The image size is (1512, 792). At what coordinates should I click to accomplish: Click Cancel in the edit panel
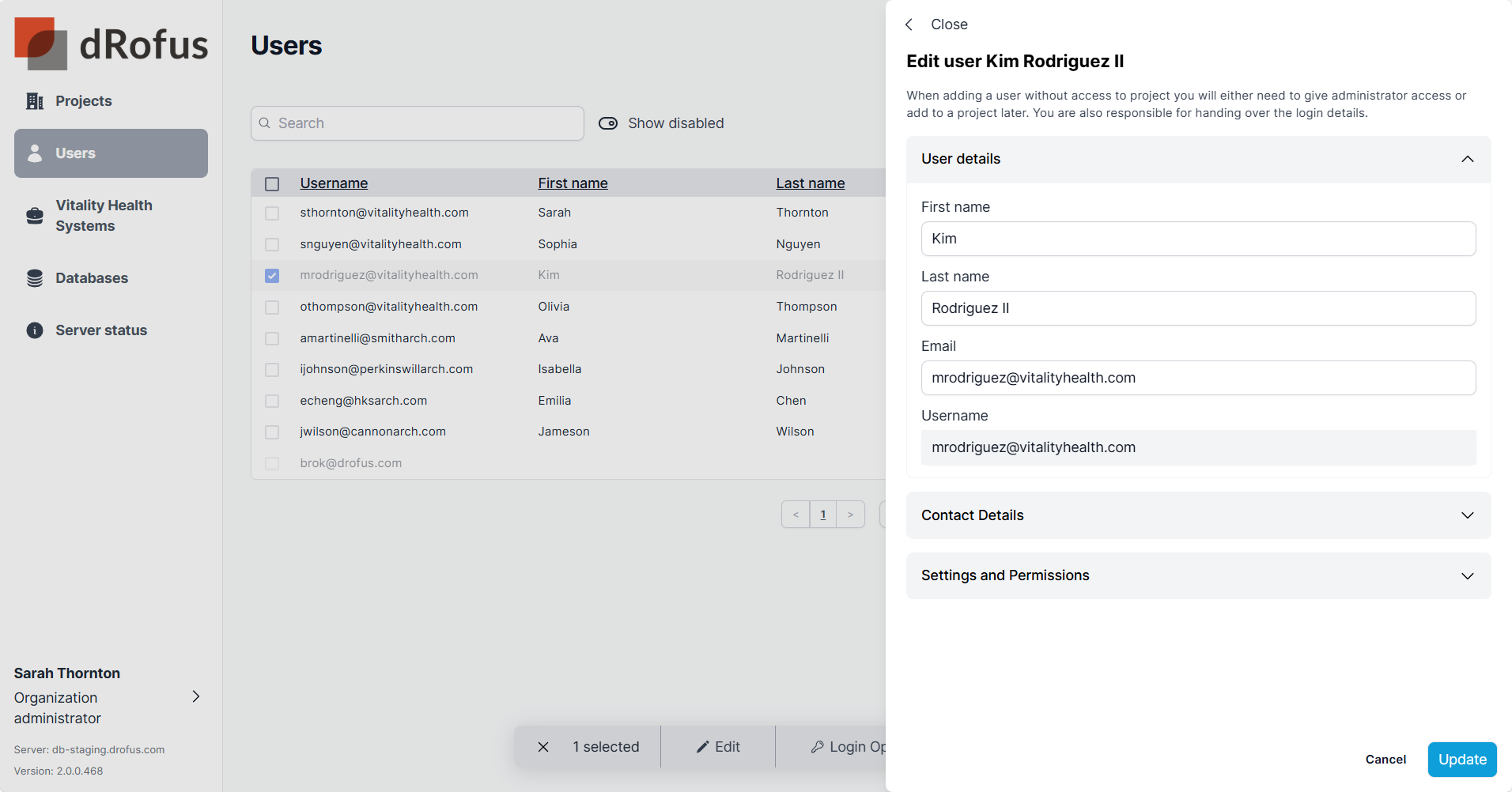pos(1385,760)
